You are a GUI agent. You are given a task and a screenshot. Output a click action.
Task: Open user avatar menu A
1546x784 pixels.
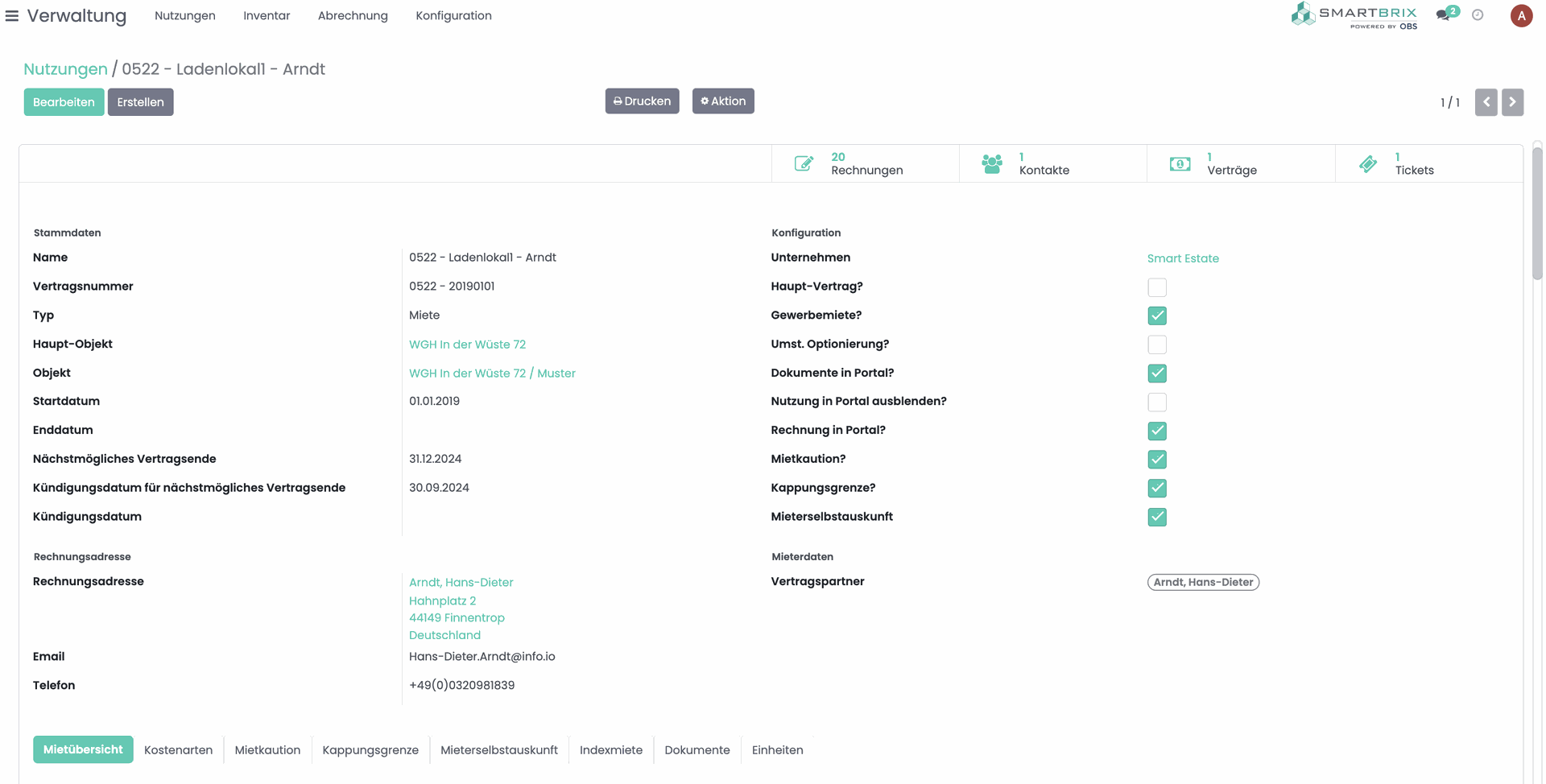click(x=1521, y=16)
